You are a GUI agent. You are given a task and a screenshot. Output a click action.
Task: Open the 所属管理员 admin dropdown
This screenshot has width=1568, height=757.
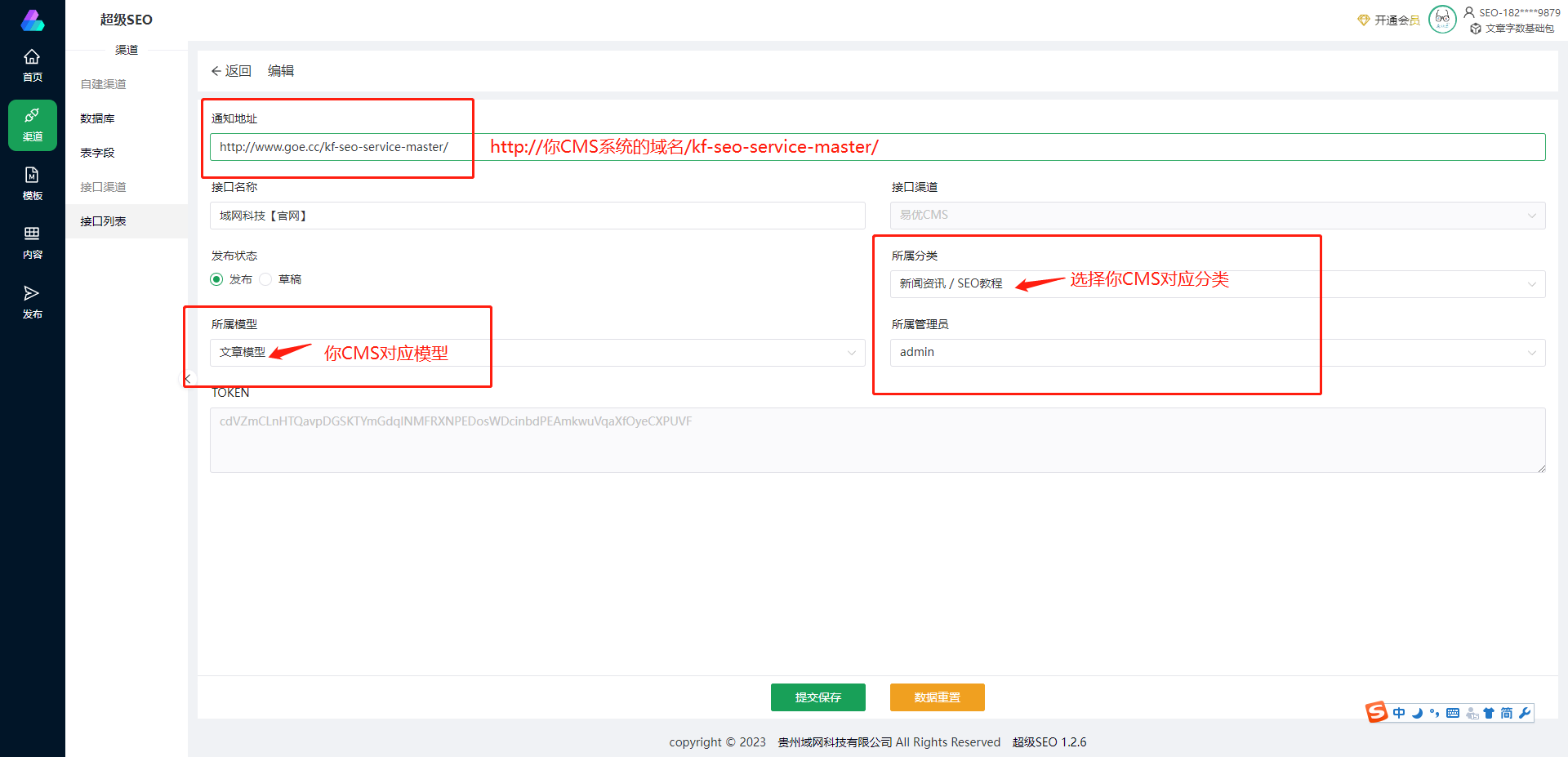click(x=1531, y=353)
